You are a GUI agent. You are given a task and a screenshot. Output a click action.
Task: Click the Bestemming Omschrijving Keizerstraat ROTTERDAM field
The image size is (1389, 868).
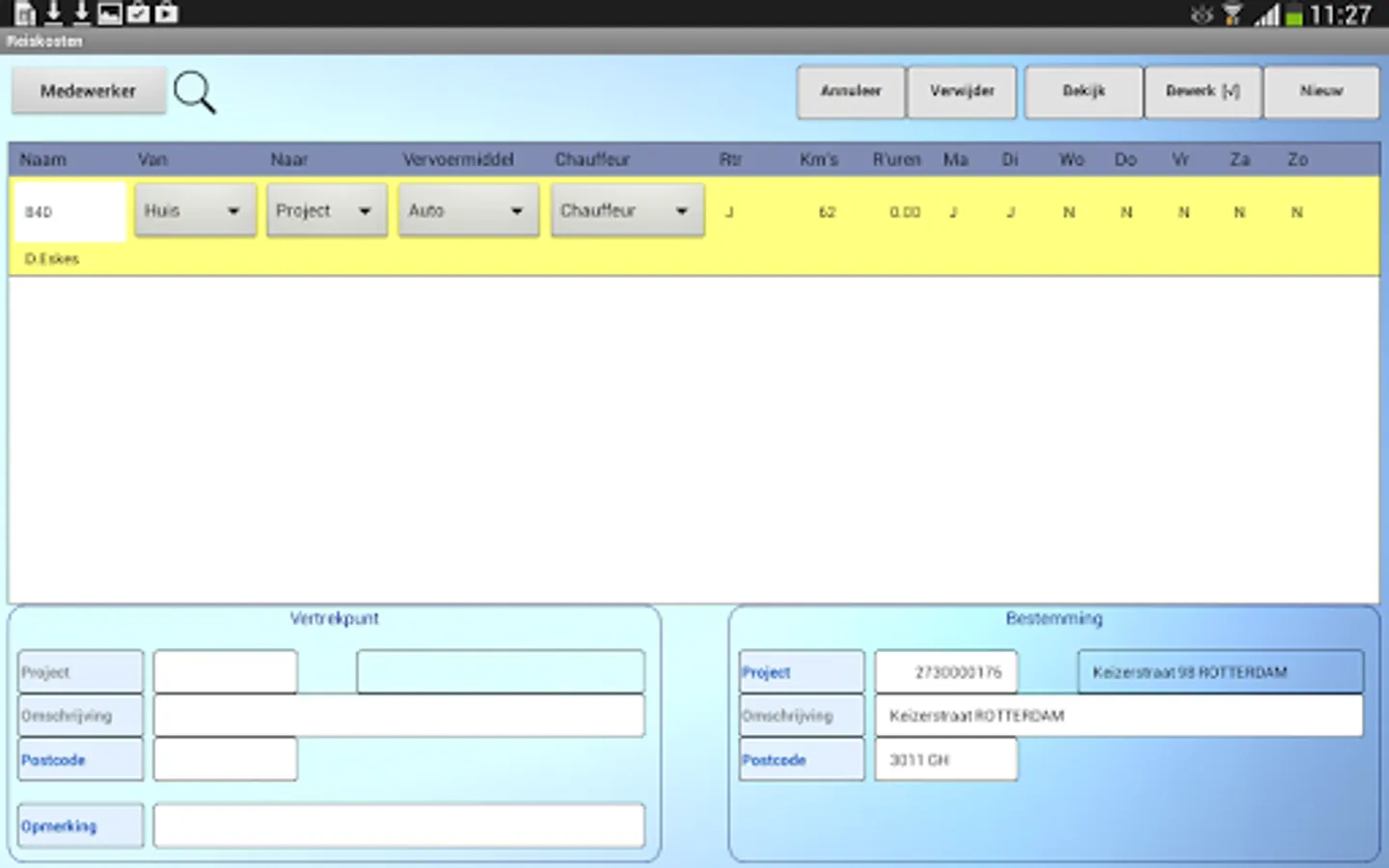1119,716
